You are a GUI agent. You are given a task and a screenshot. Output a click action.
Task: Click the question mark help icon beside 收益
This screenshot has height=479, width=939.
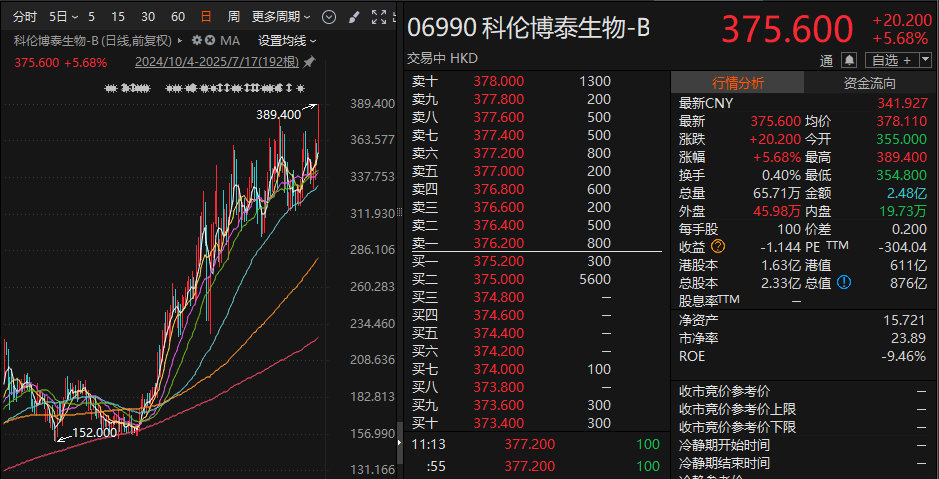coord(717,247)
